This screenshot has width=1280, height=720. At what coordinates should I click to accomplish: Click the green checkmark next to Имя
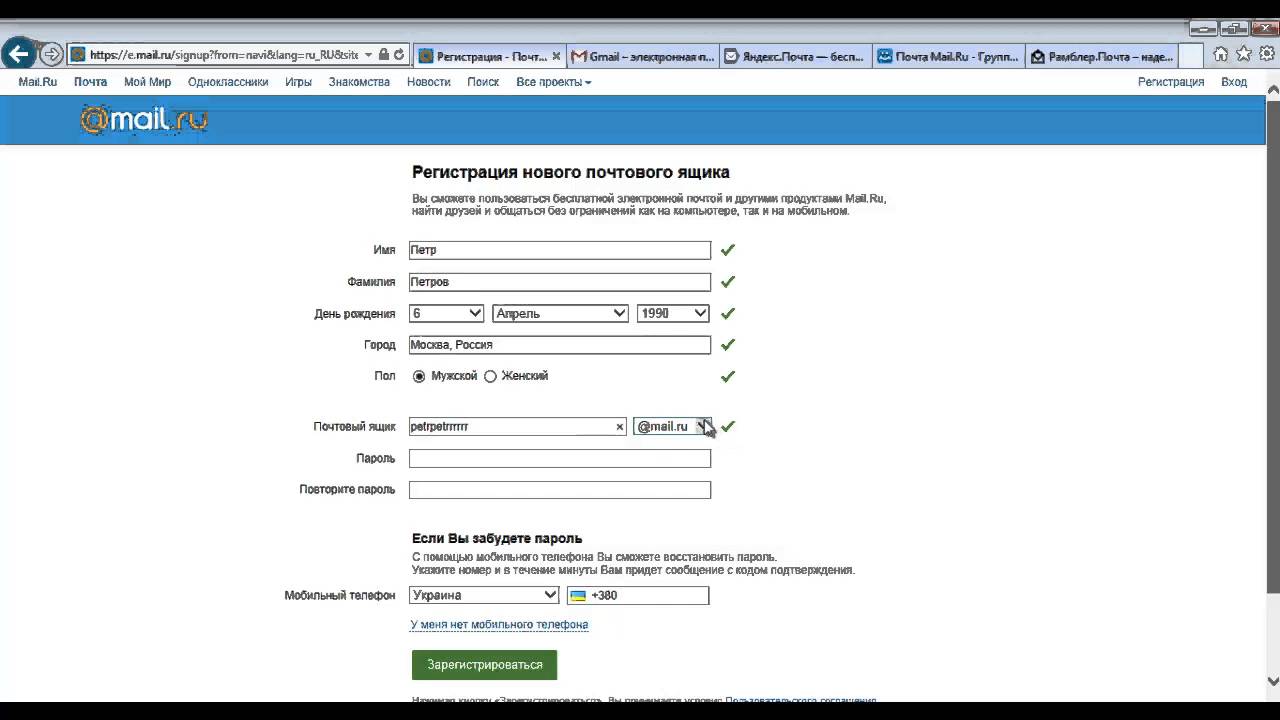728,250
